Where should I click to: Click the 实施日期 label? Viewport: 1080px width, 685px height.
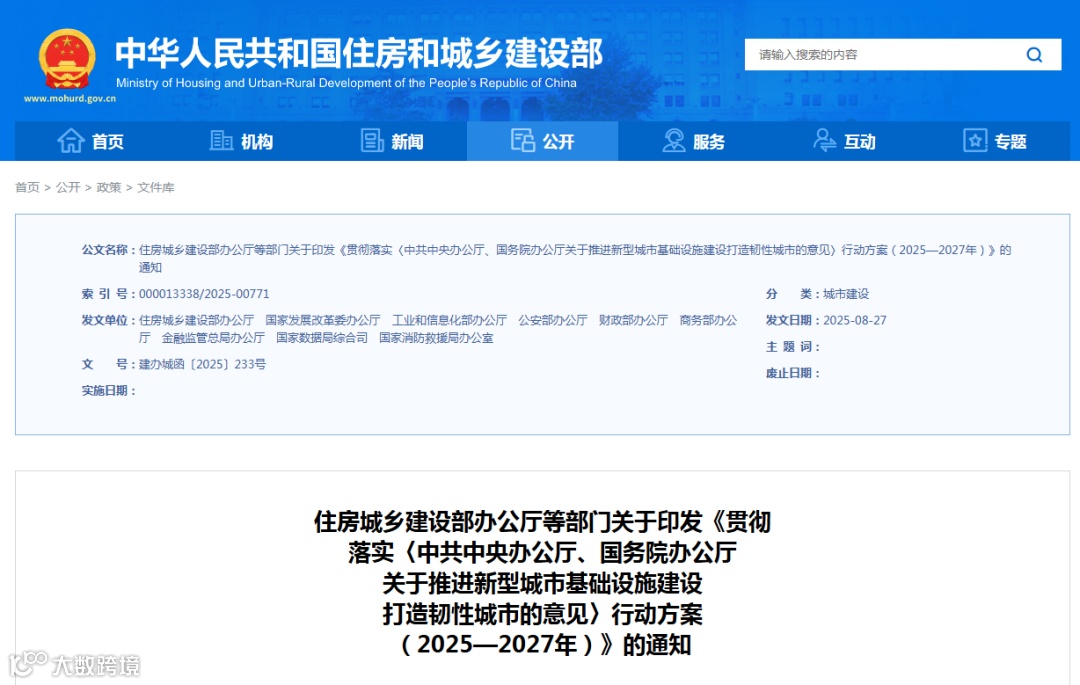pos(107,391)
